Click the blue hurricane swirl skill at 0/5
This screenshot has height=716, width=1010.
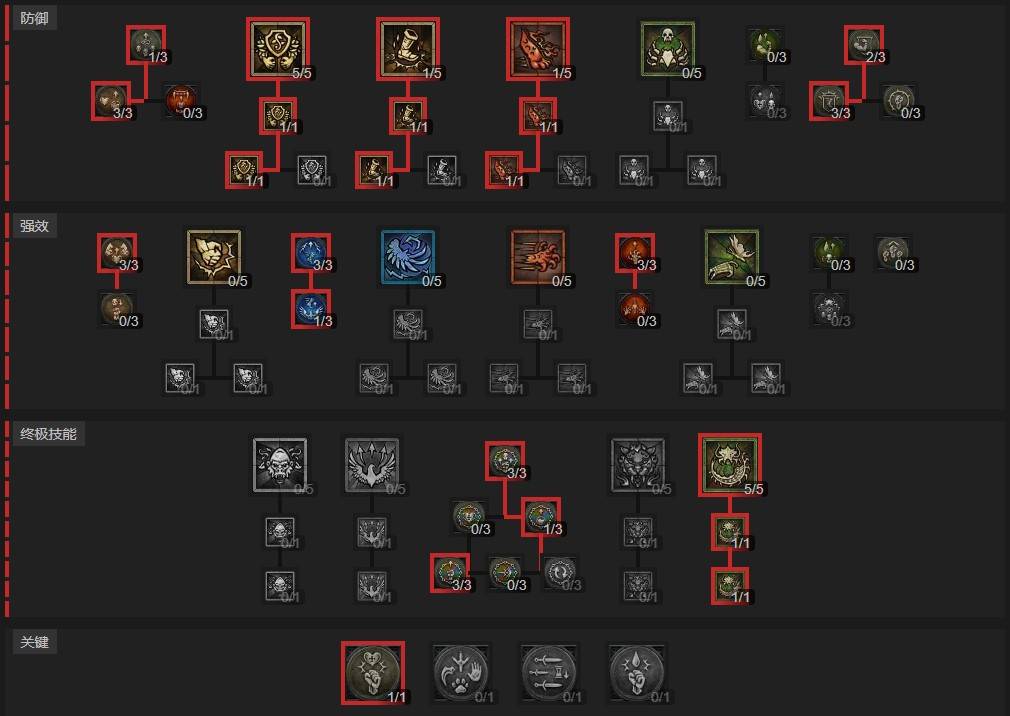(408, 257)
